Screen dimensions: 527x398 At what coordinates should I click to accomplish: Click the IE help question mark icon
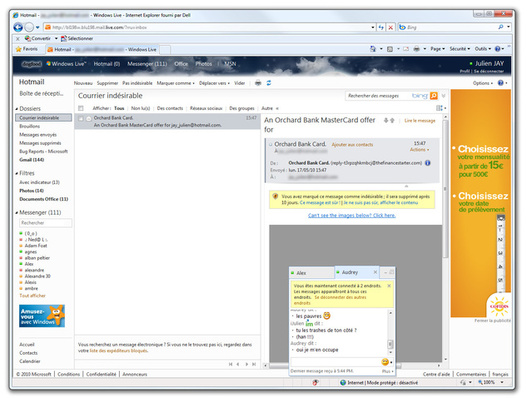(x=497, y=49)
